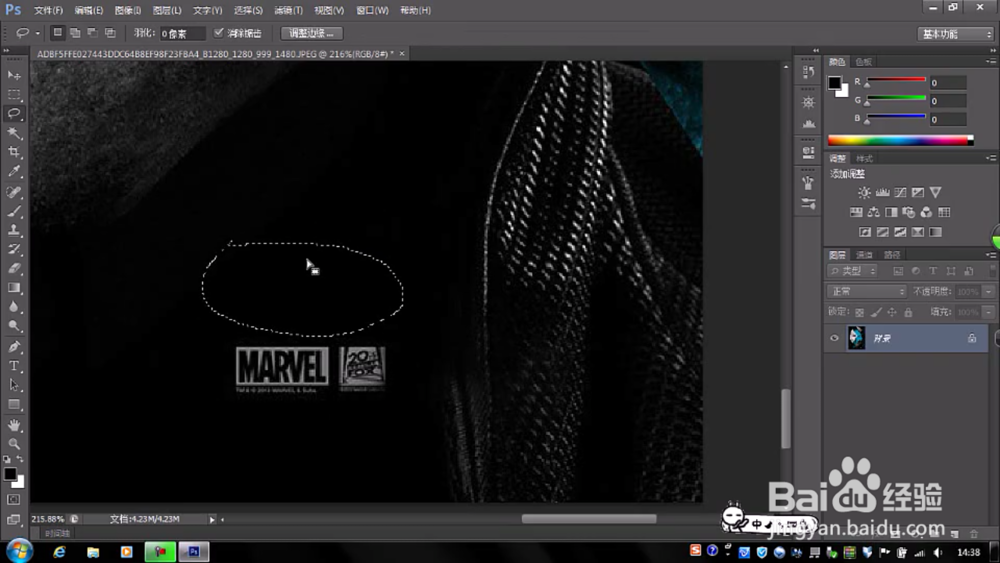Open the layer blend mode dropdown

867,291
